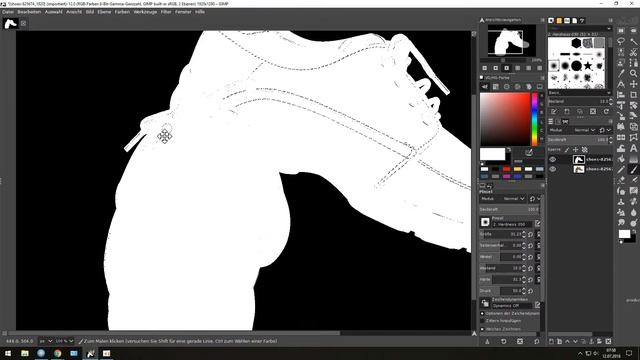Pick a color with the eyedropper in color dialog
Screen dimensions: 640x360
pyautogui.click(x=529, y=152)
